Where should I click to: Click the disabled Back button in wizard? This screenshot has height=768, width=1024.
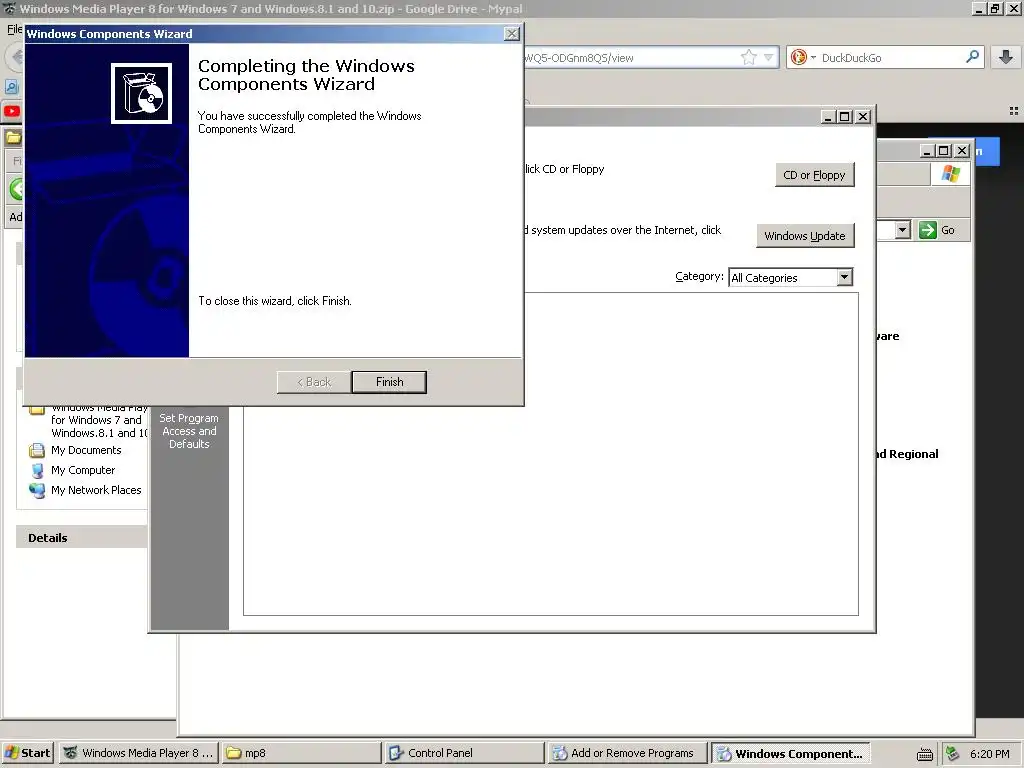314,382
